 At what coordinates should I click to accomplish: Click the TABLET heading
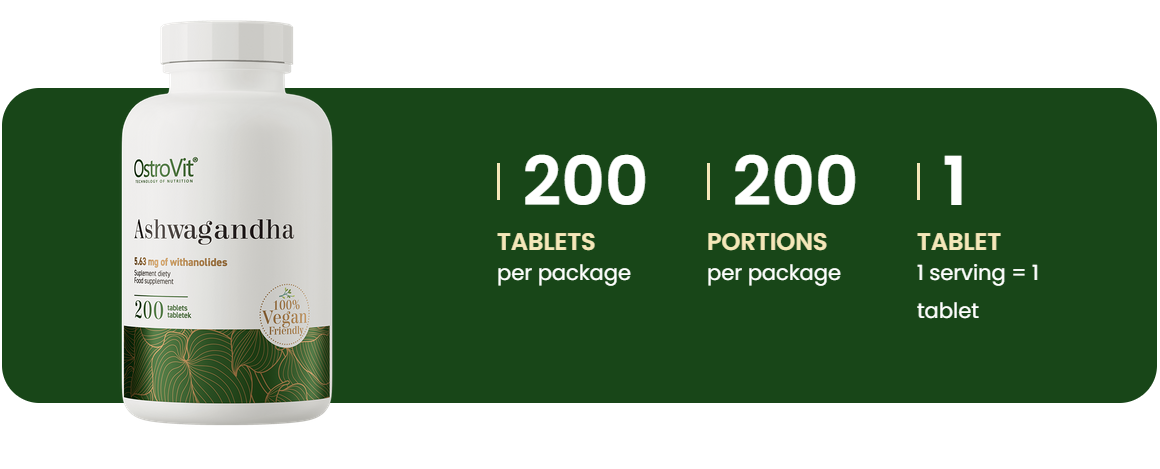point(959,242)
